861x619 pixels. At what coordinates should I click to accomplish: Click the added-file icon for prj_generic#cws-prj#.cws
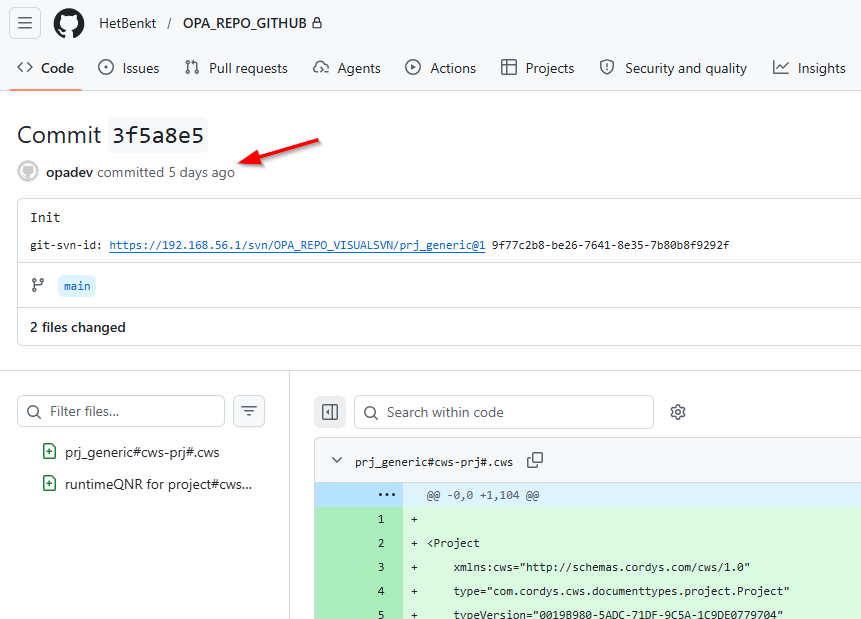[x=49, y=451]
